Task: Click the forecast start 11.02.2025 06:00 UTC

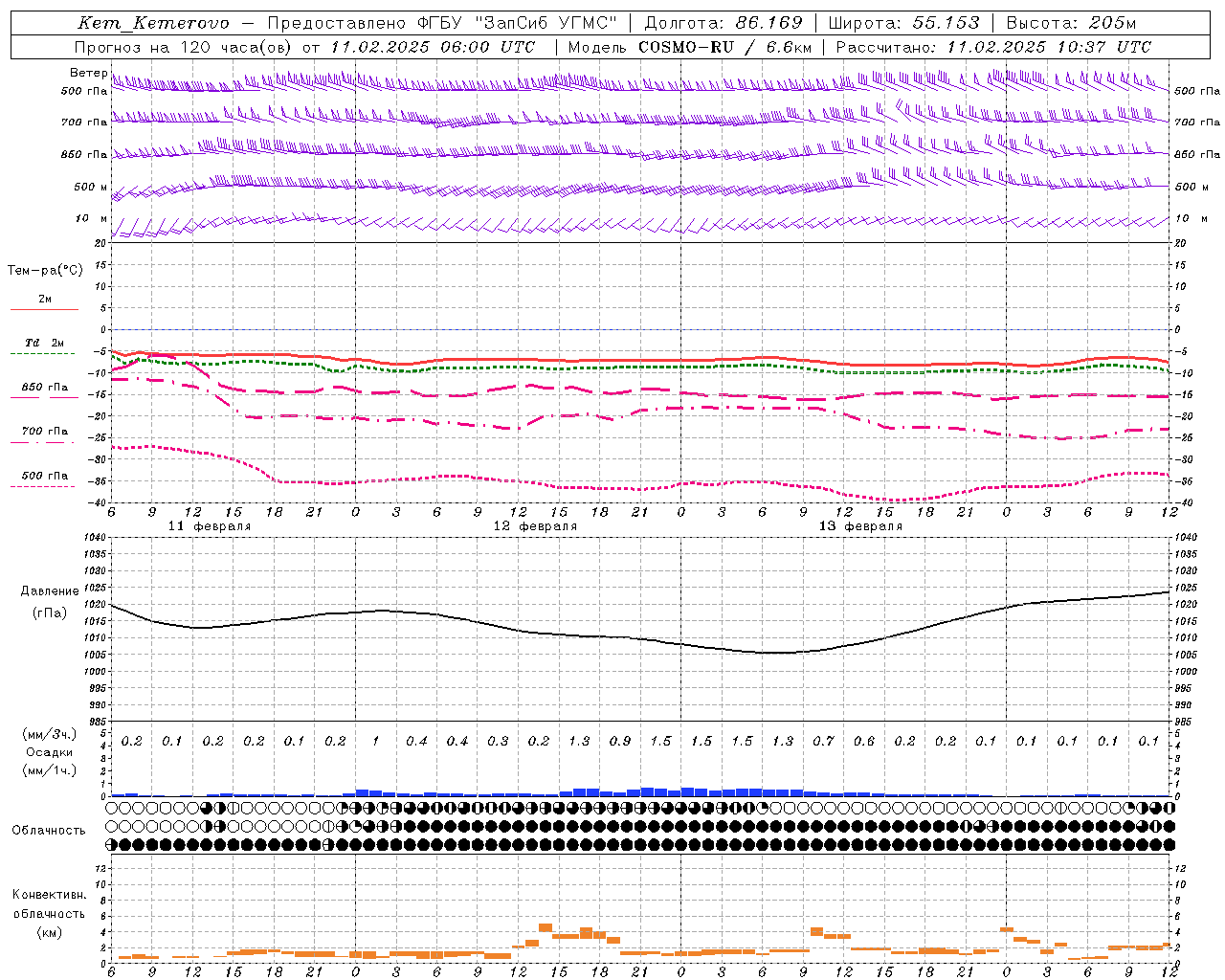Action: pyautogui.click(x=433, y=47)
